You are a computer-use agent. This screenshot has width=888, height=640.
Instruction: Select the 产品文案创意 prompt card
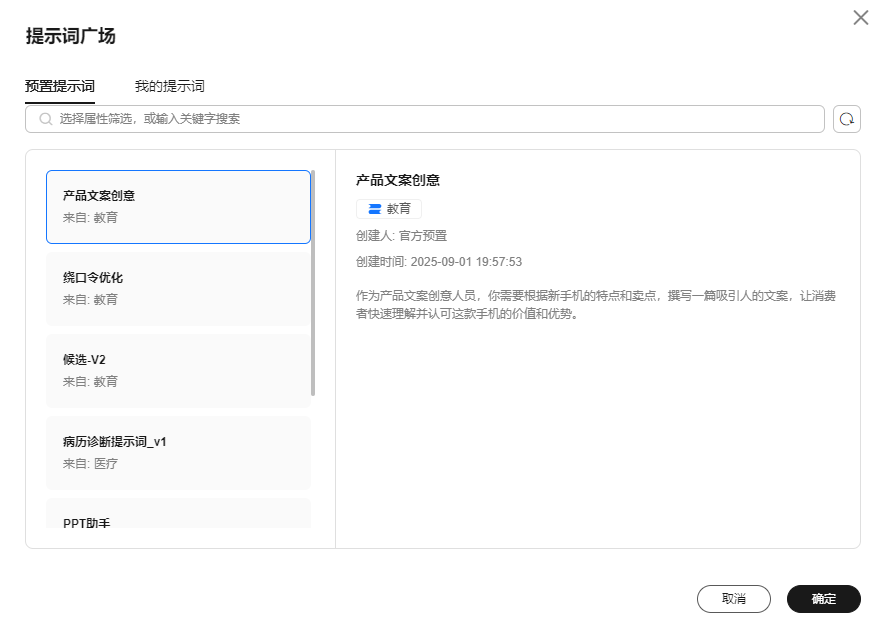coord(178,206)
